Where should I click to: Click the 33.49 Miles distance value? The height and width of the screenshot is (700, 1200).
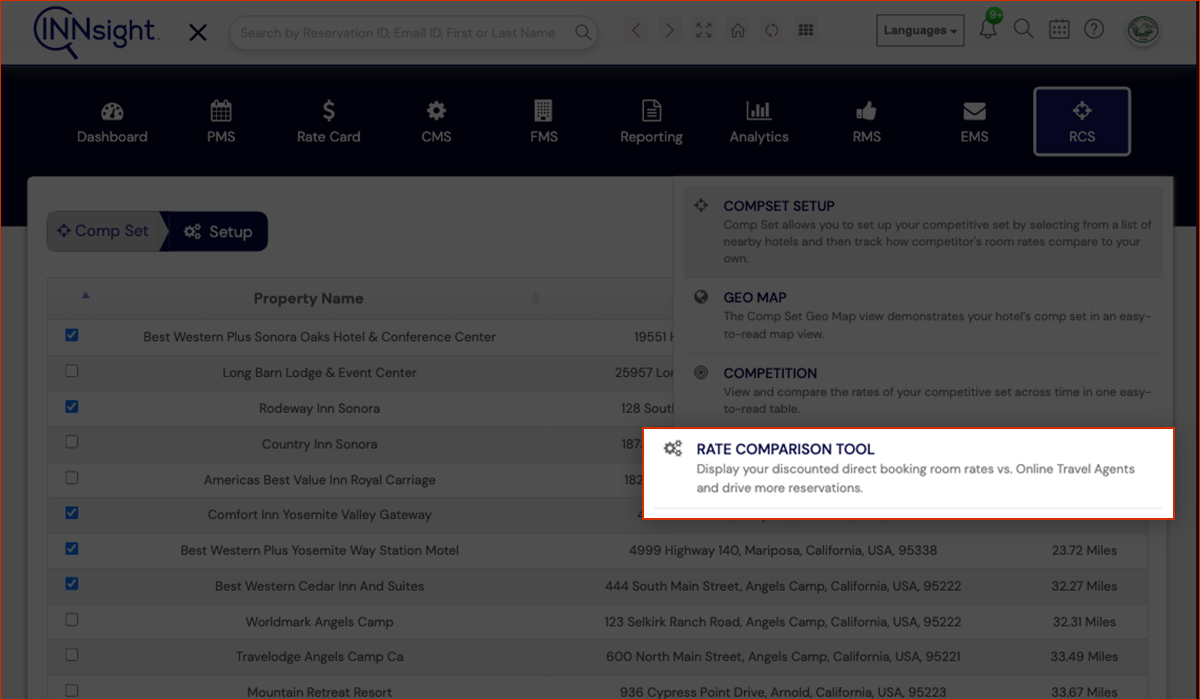1085,657
